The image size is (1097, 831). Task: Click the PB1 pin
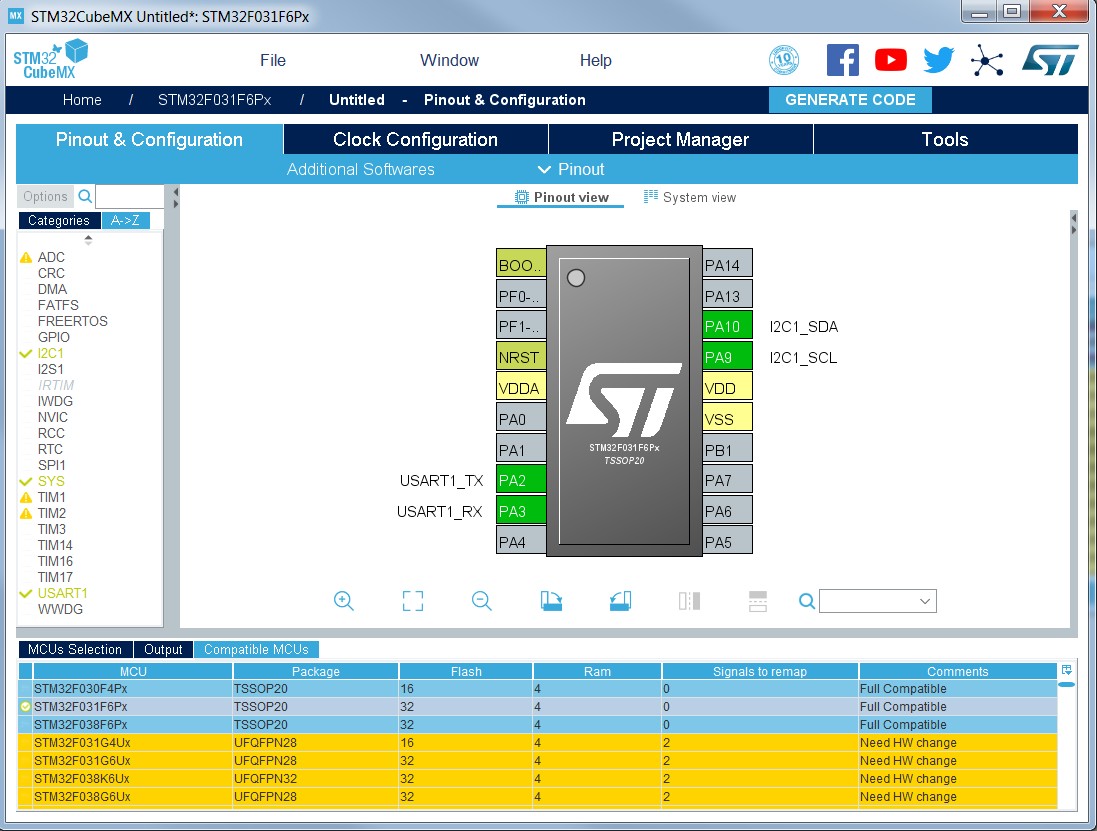pyautogui.click(x=727, y=450)
